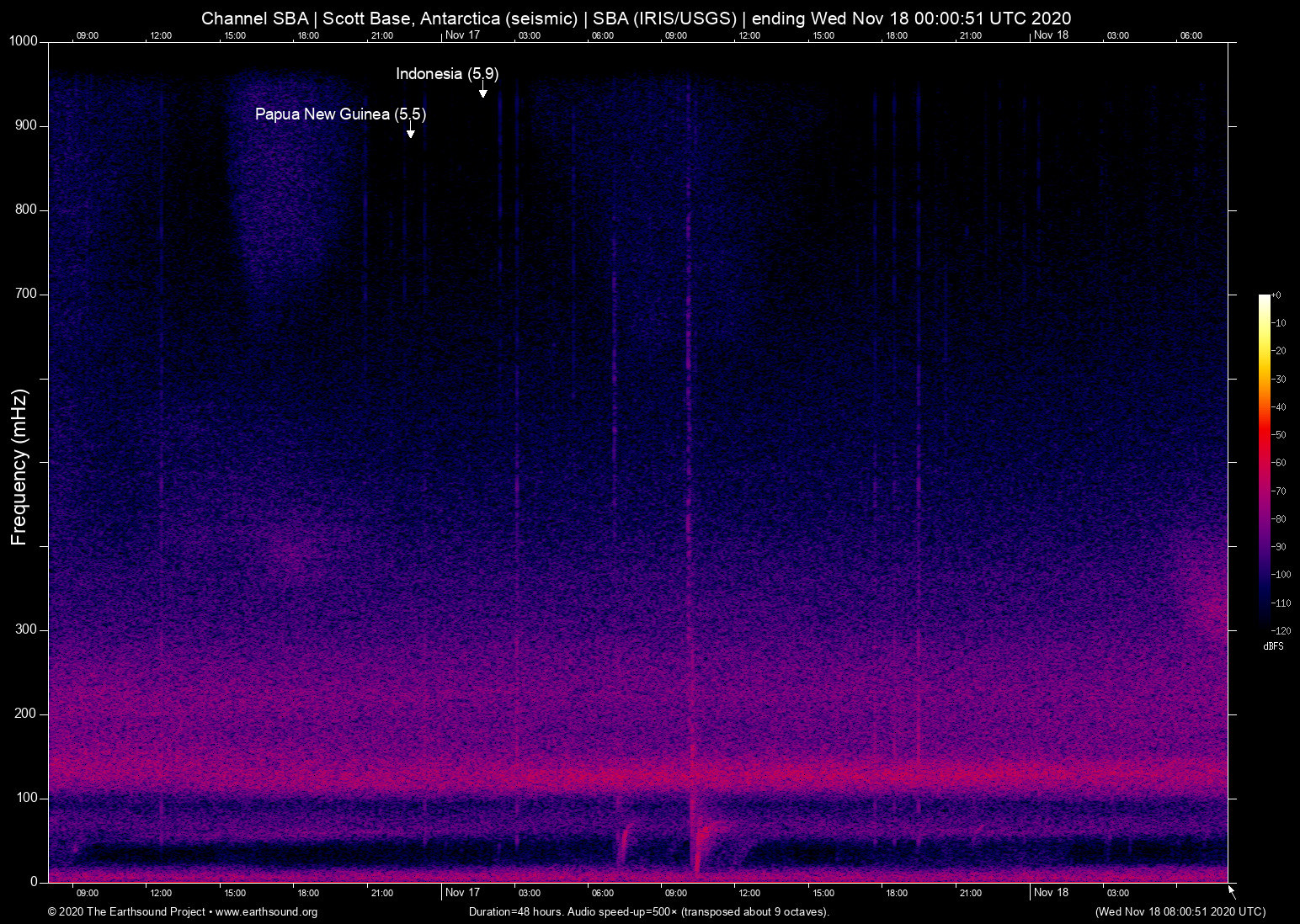1300x924 pixels.
Task: Click the arrow marker below Indonesia (5.9)
Action: pyautogui.click(x=483, y=92)
